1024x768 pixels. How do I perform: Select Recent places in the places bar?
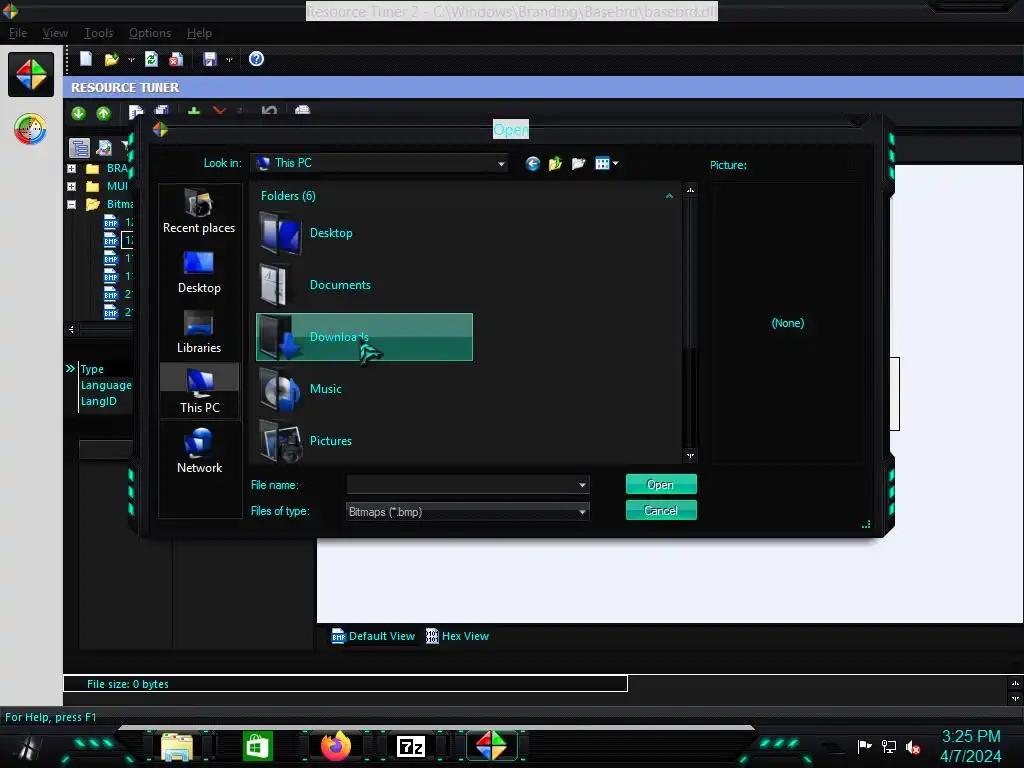(x=199, y=212)
